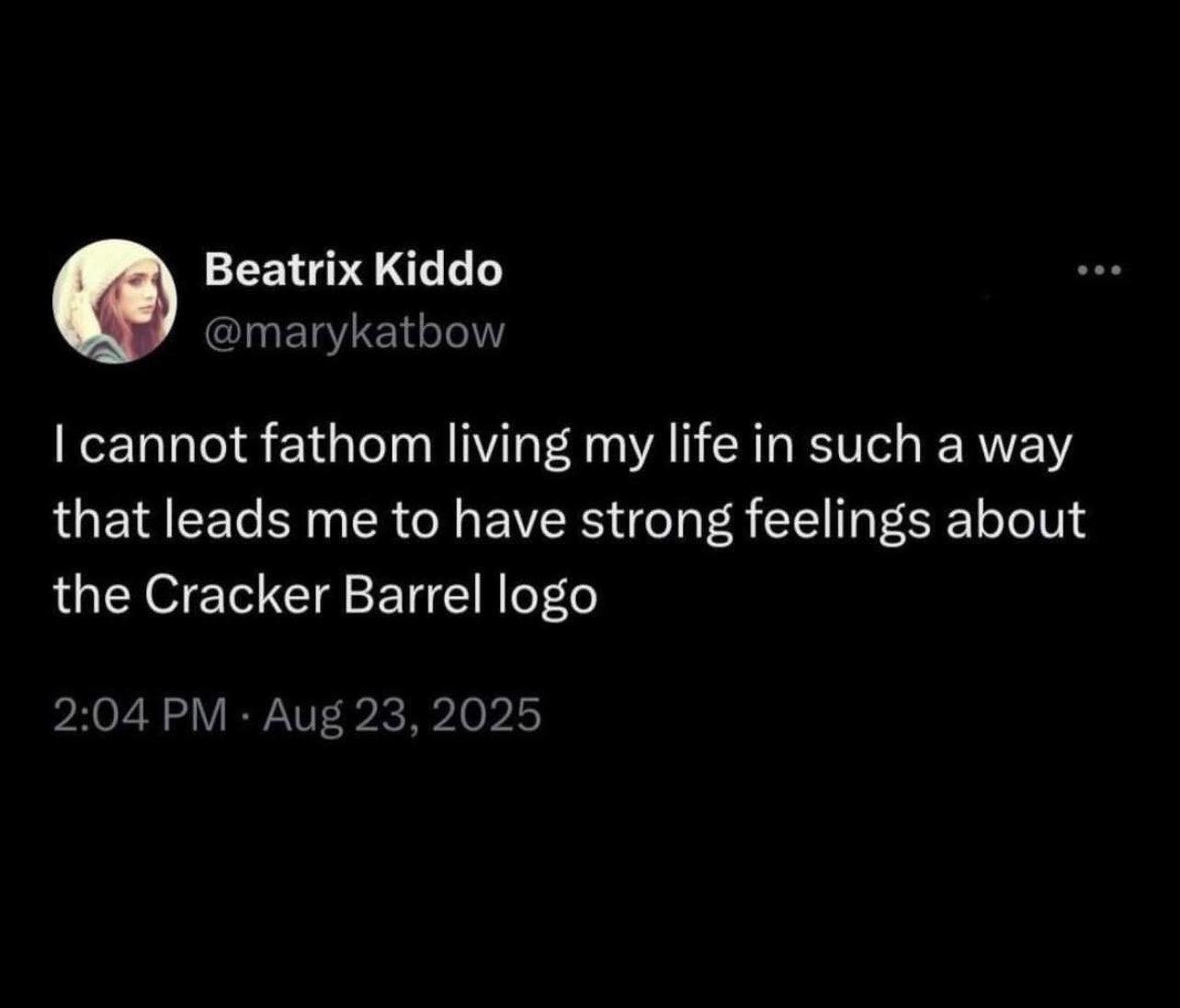Click the tweet line starting "that leads me"
Screen dimensions: 1180x1008
(570, 523)
